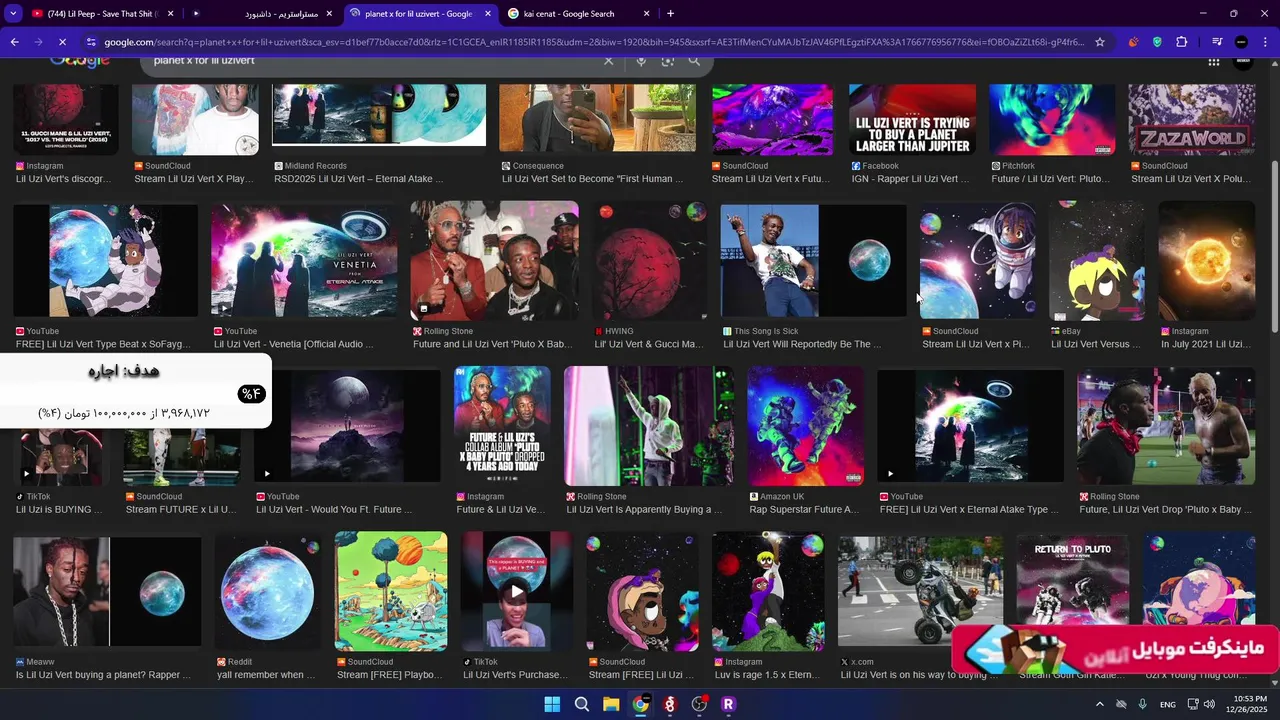Screen dimensions: 1280x720
Task: Click the media control icon in toolbar
Action: (x=1217, y=42)
